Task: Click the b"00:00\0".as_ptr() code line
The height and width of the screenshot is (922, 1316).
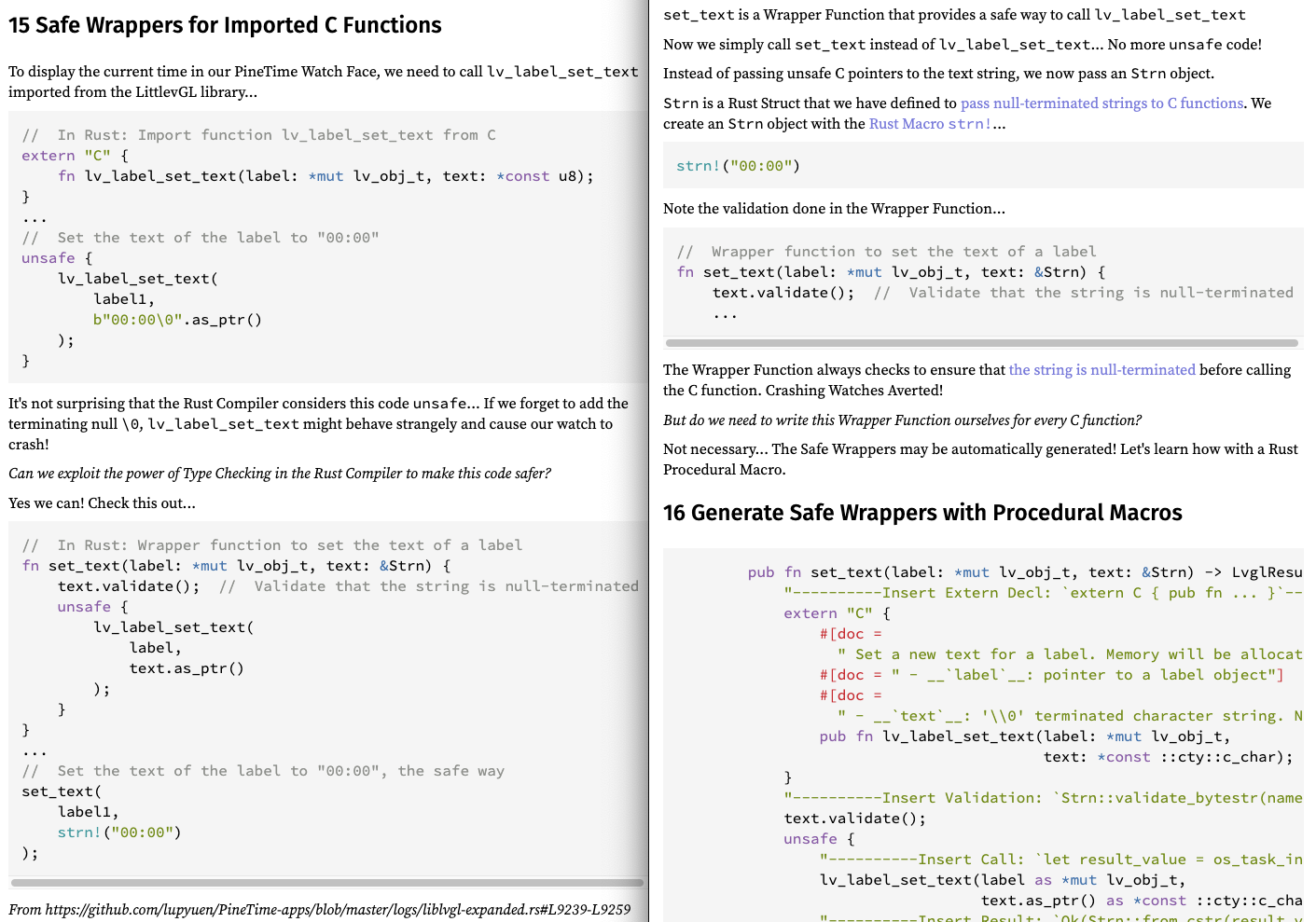Action: pyautogui.click(x=177, y=320)
